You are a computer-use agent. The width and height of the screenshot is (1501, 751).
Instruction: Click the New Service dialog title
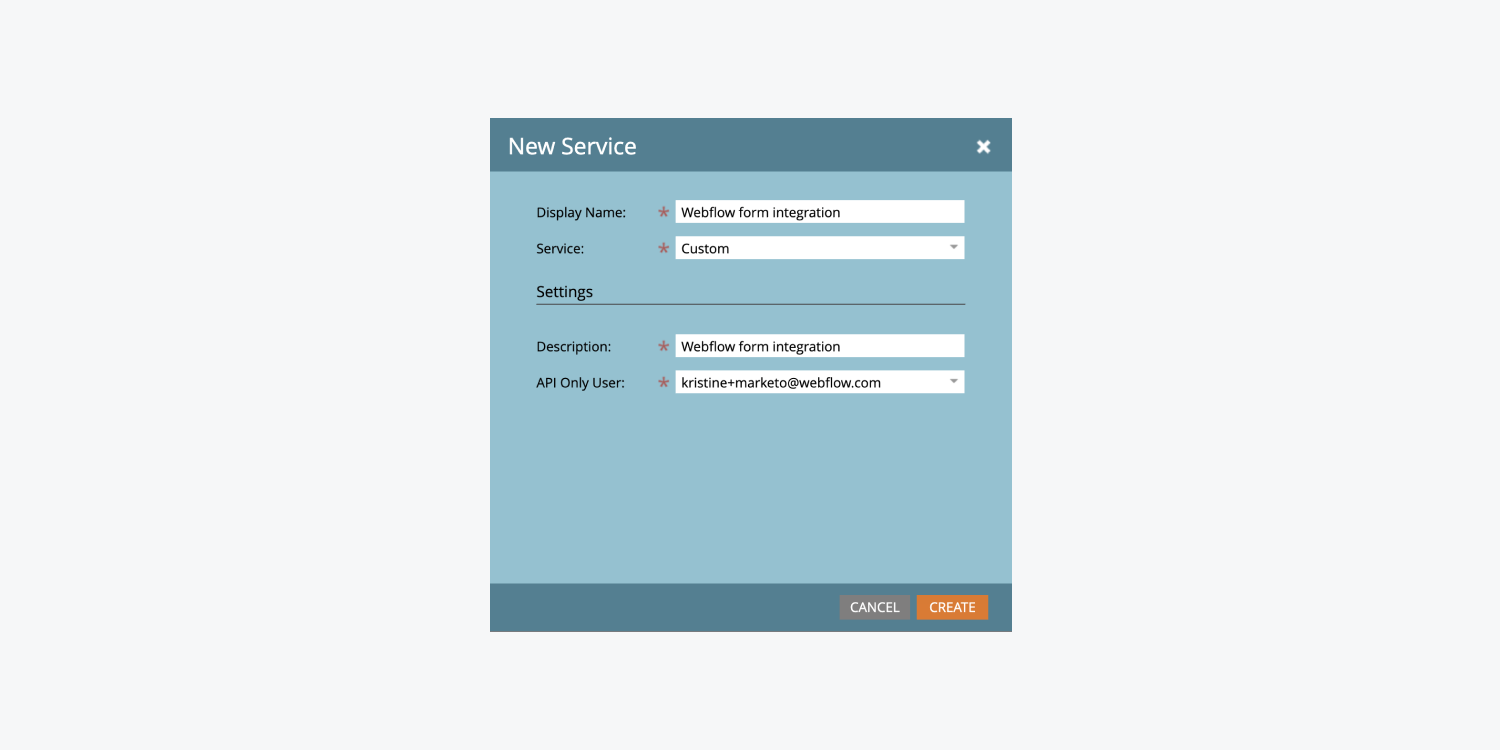572,146
